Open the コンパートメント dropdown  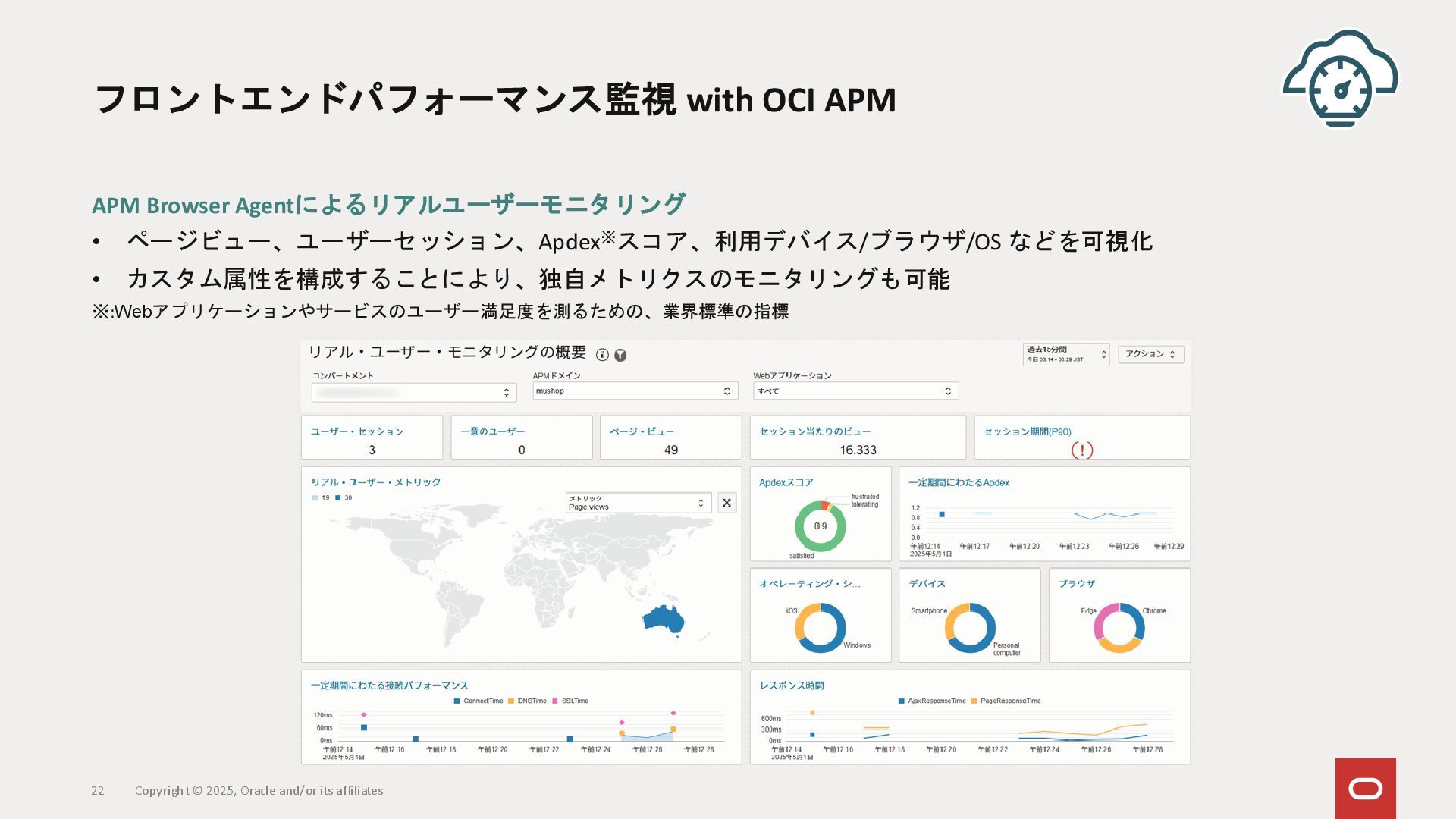pos(414,392)
